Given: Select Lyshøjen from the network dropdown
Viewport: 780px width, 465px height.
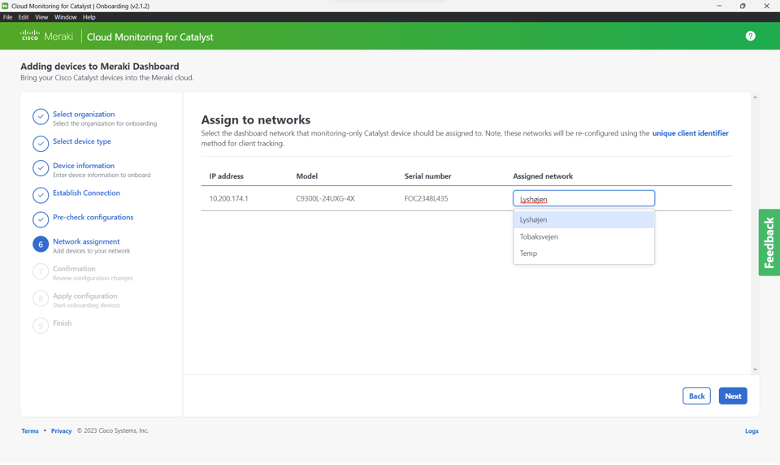Looking at the screenshot, I should point(534,220).
